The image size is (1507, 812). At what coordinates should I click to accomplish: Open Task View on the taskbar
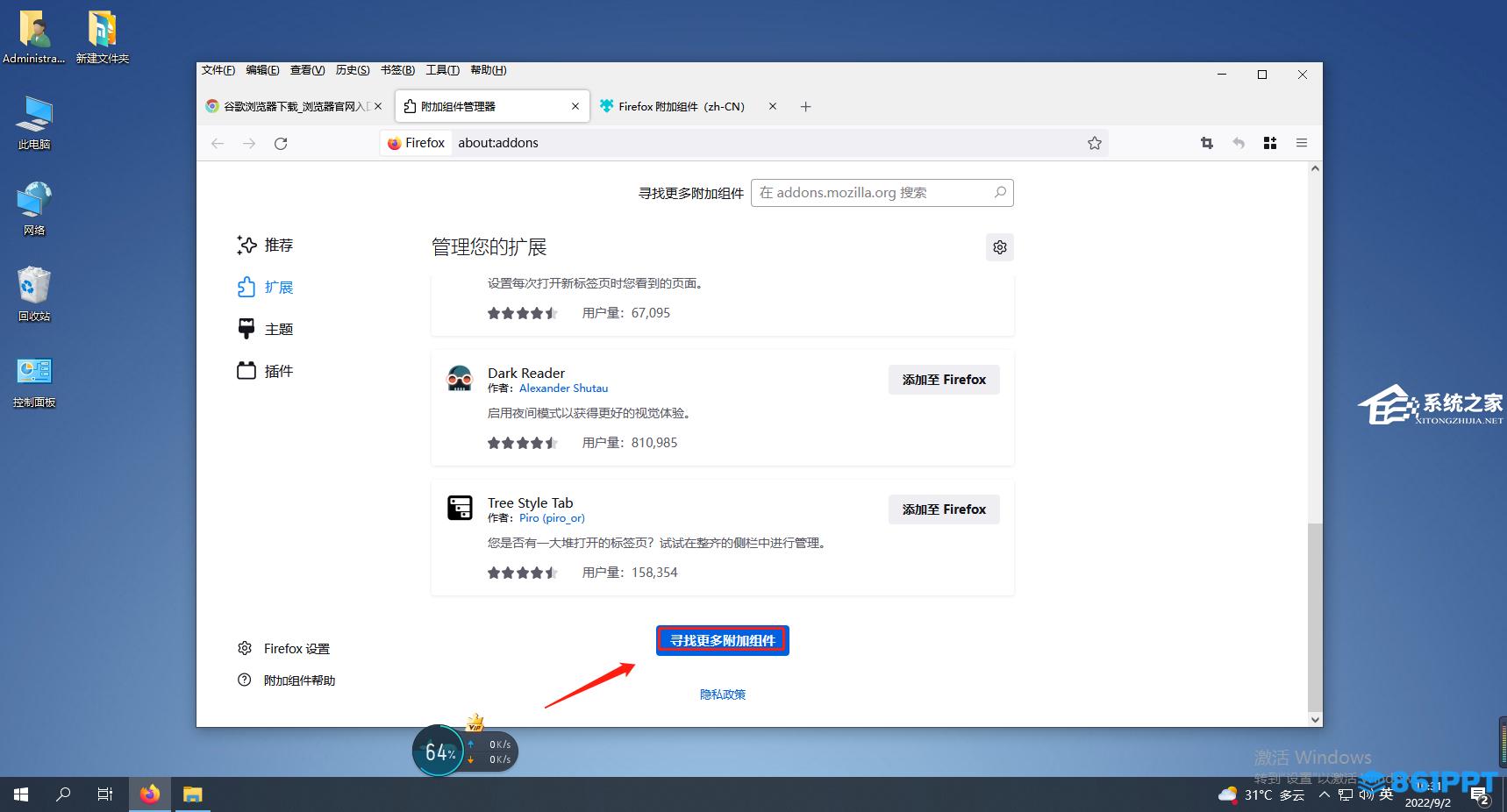pos(105,794)
